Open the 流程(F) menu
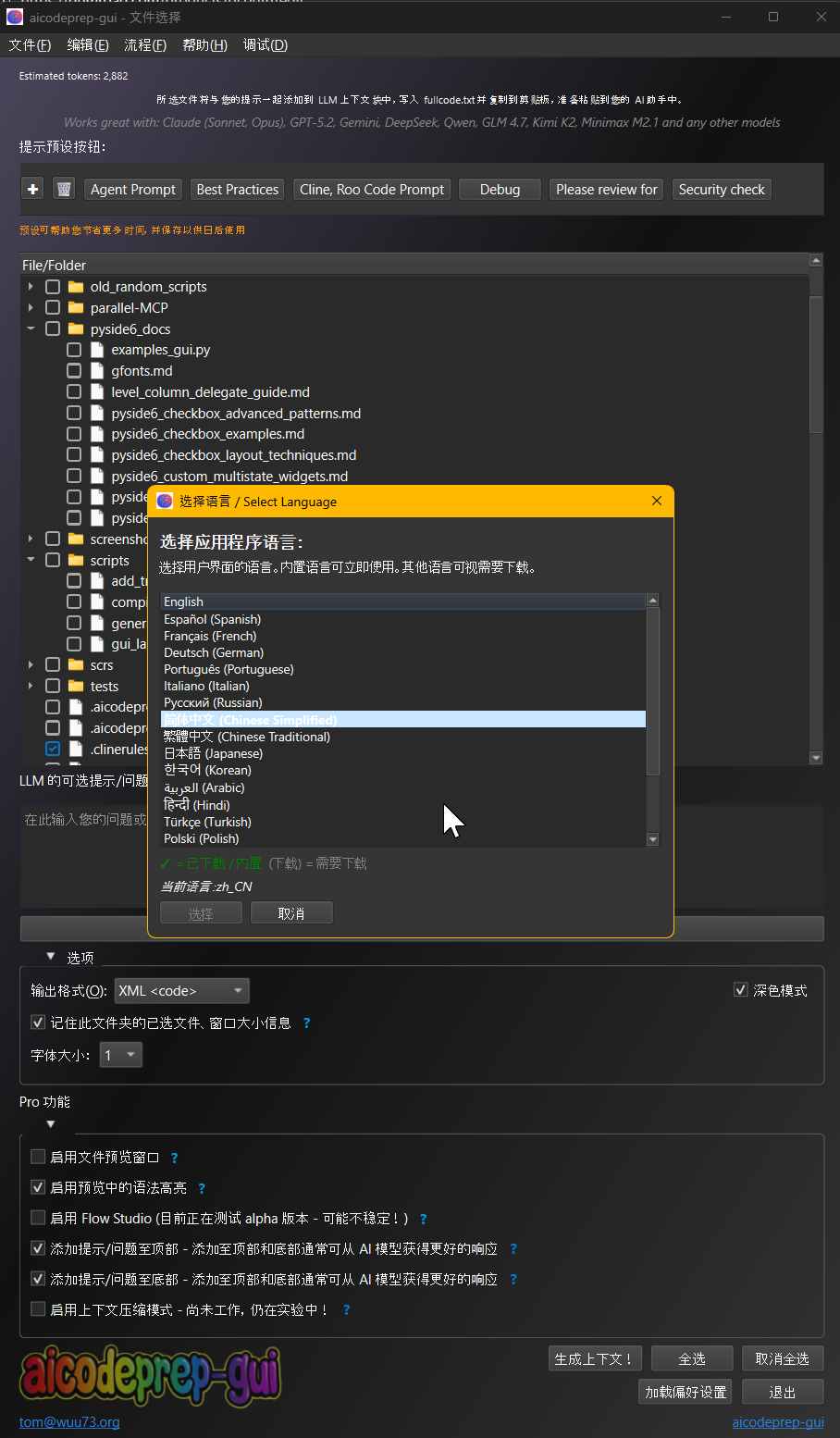The image size is (840, 1438). tap(145, 45)
